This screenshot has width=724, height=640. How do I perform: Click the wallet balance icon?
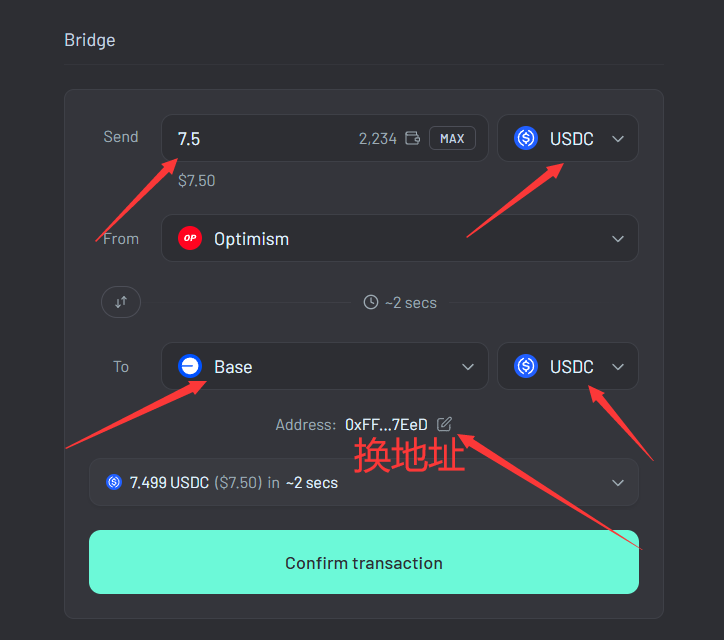tap(412, 138)
